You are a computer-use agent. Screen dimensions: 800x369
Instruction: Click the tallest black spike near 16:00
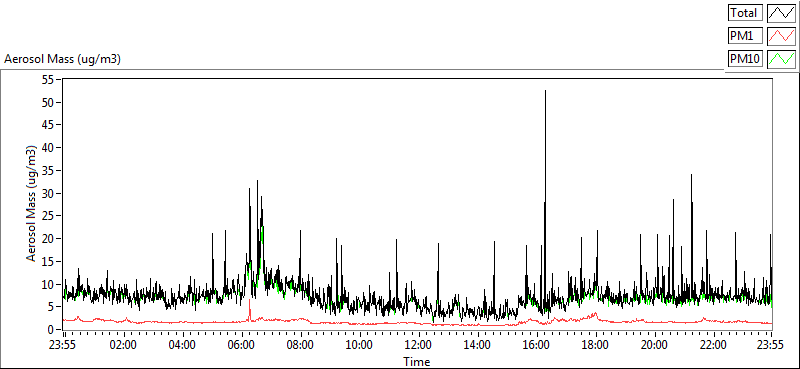[545, 92]
